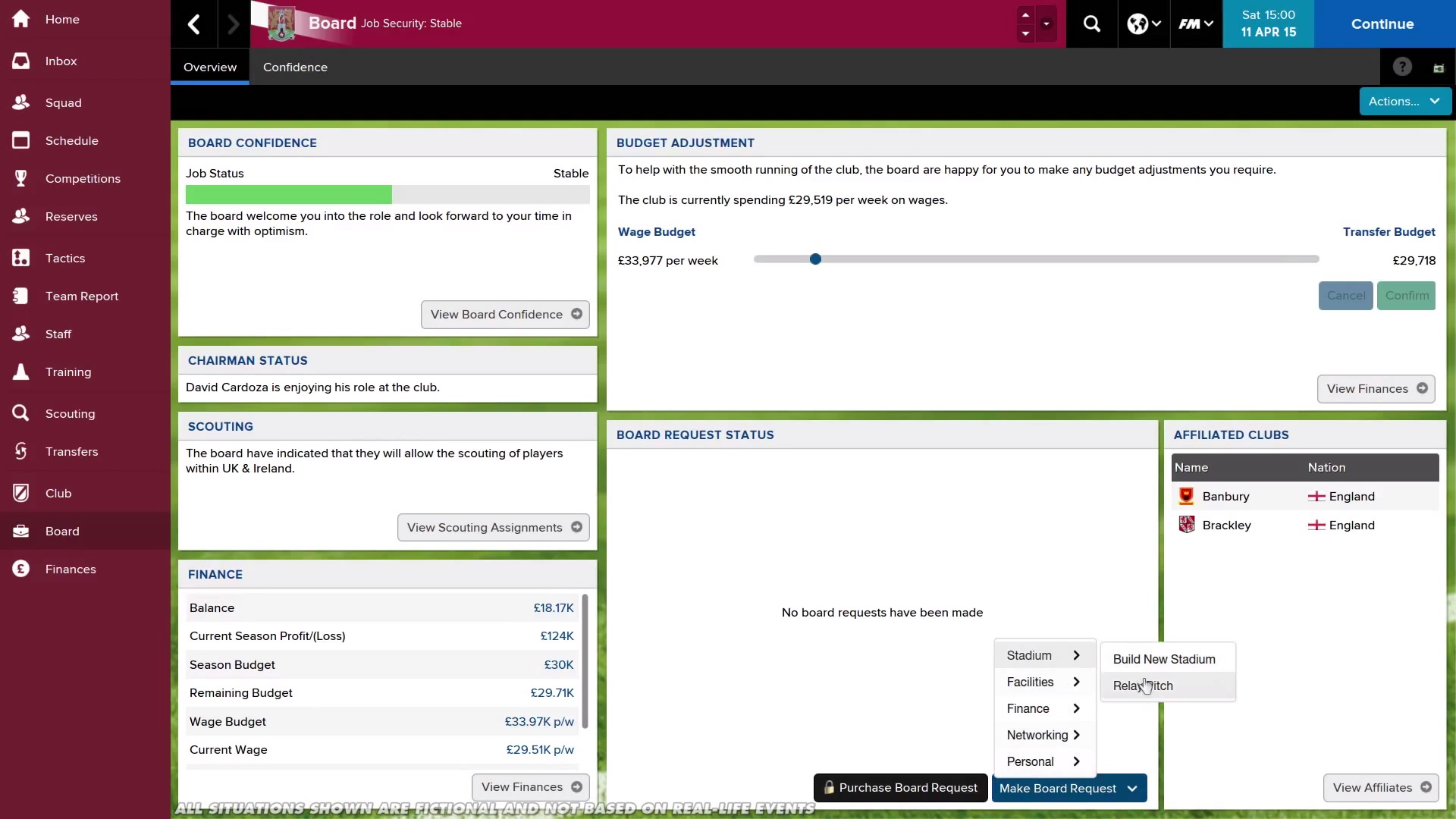
Task: Open Transfers sidebar icon
Action: pyautogui.click(x=21, y=451)
